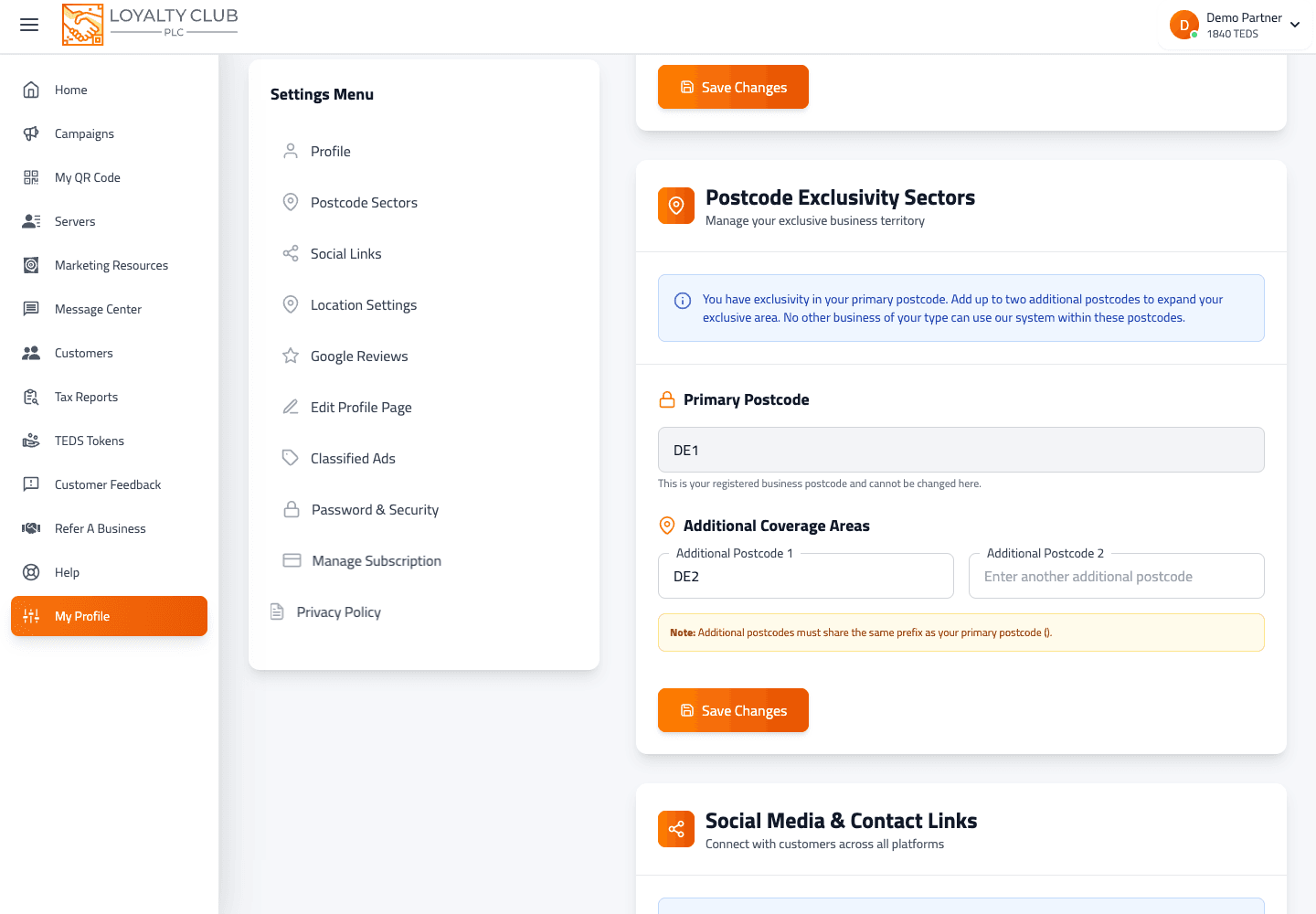Click the TEDS Tokens coins icon
Image resolution: width=1316 pixels, height=914 pixels.
(x=31, y=441)
